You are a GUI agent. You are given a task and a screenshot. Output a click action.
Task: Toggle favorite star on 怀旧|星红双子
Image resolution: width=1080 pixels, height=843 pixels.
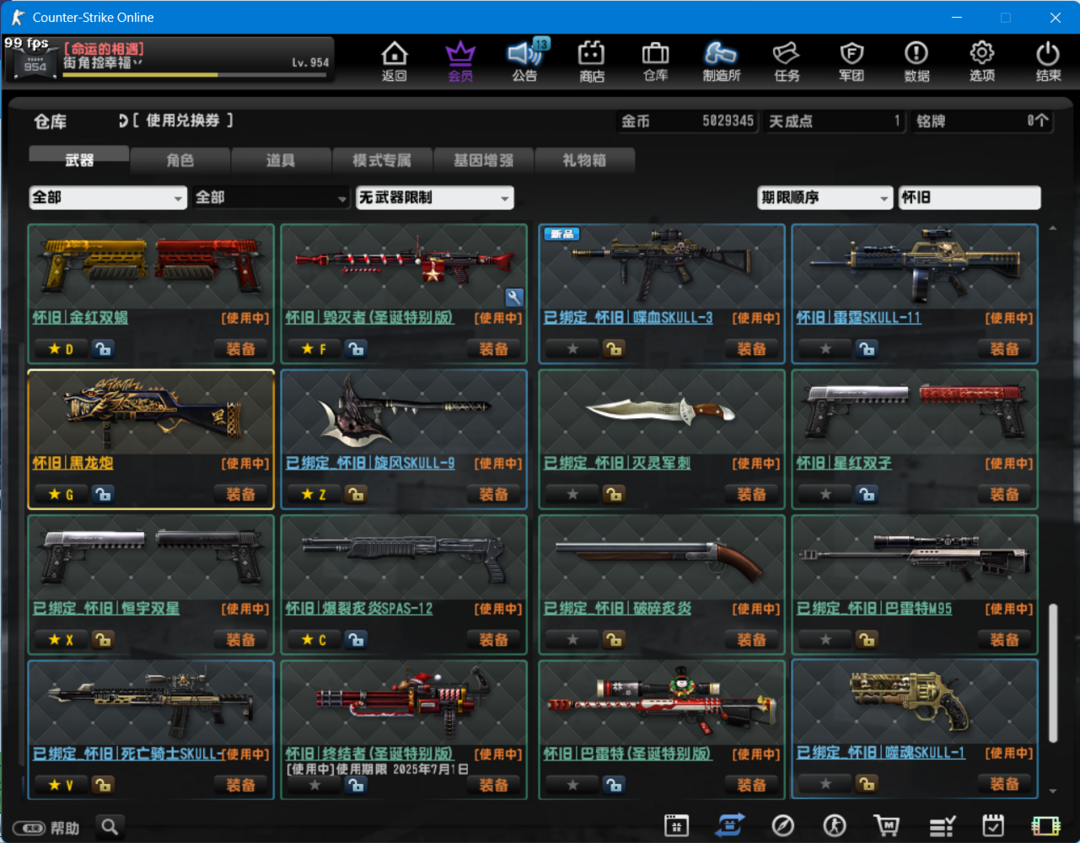tap(825, 494)
